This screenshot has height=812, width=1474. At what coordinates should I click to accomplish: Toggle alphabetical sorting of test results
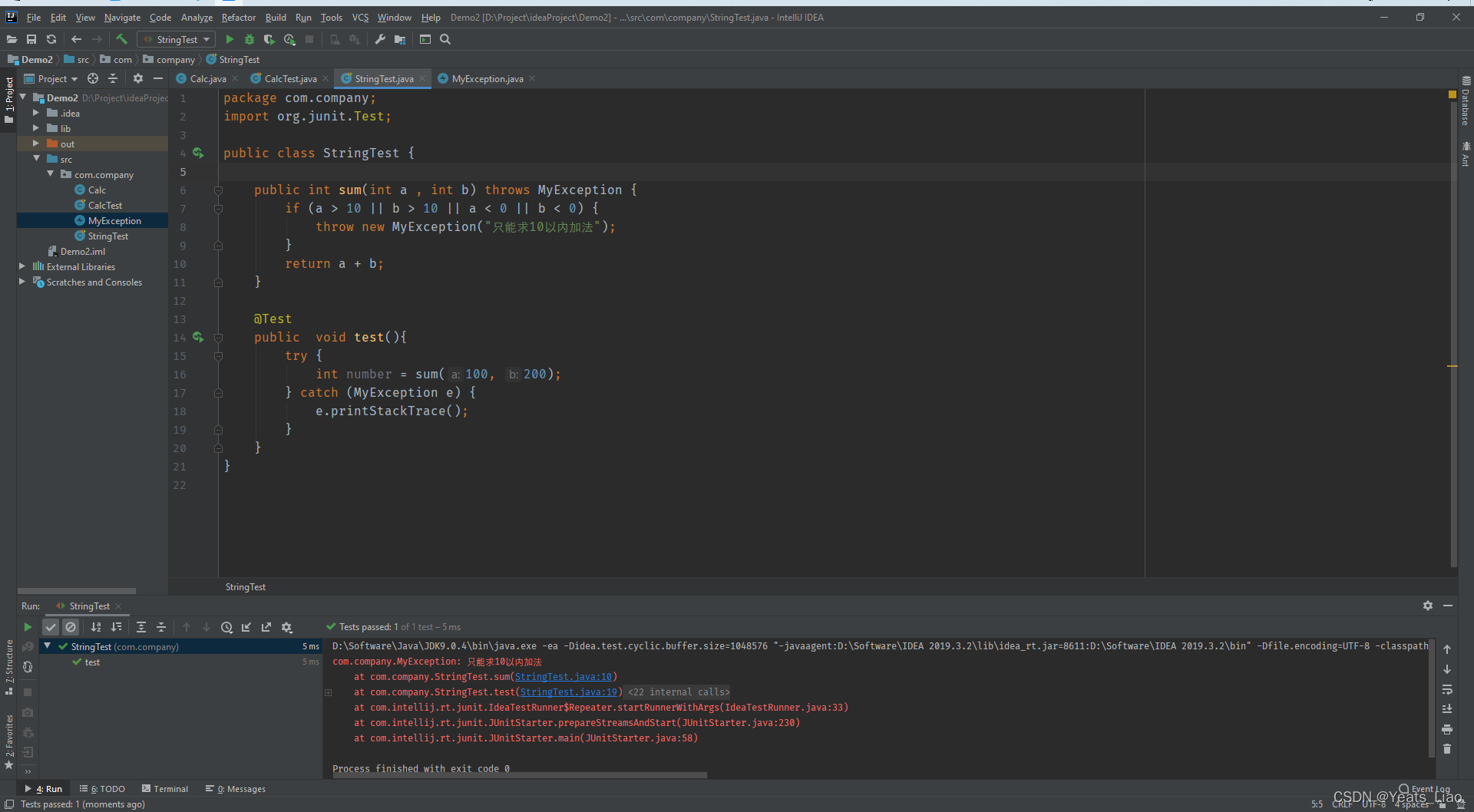tap(96, 627)
